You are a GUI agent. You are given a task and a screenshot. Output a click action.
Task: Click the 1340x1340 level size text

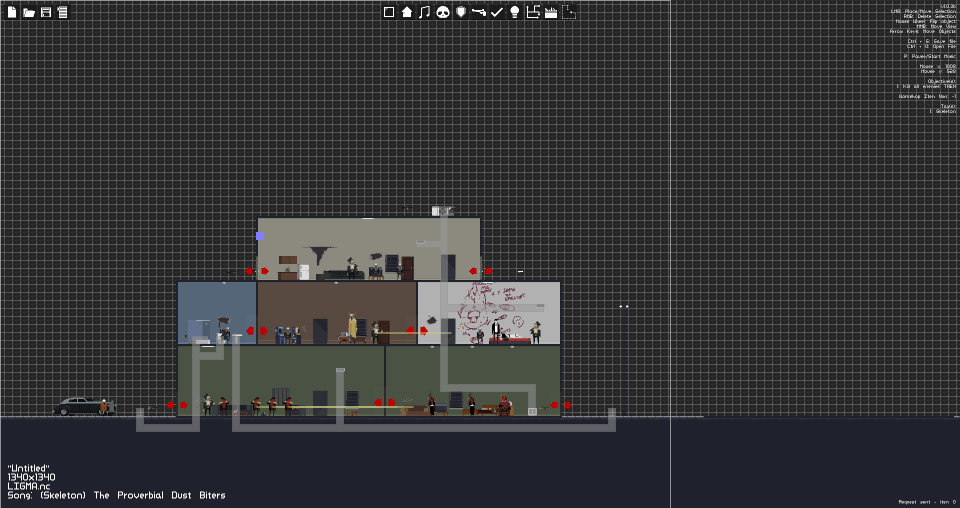tap(31, 477)
